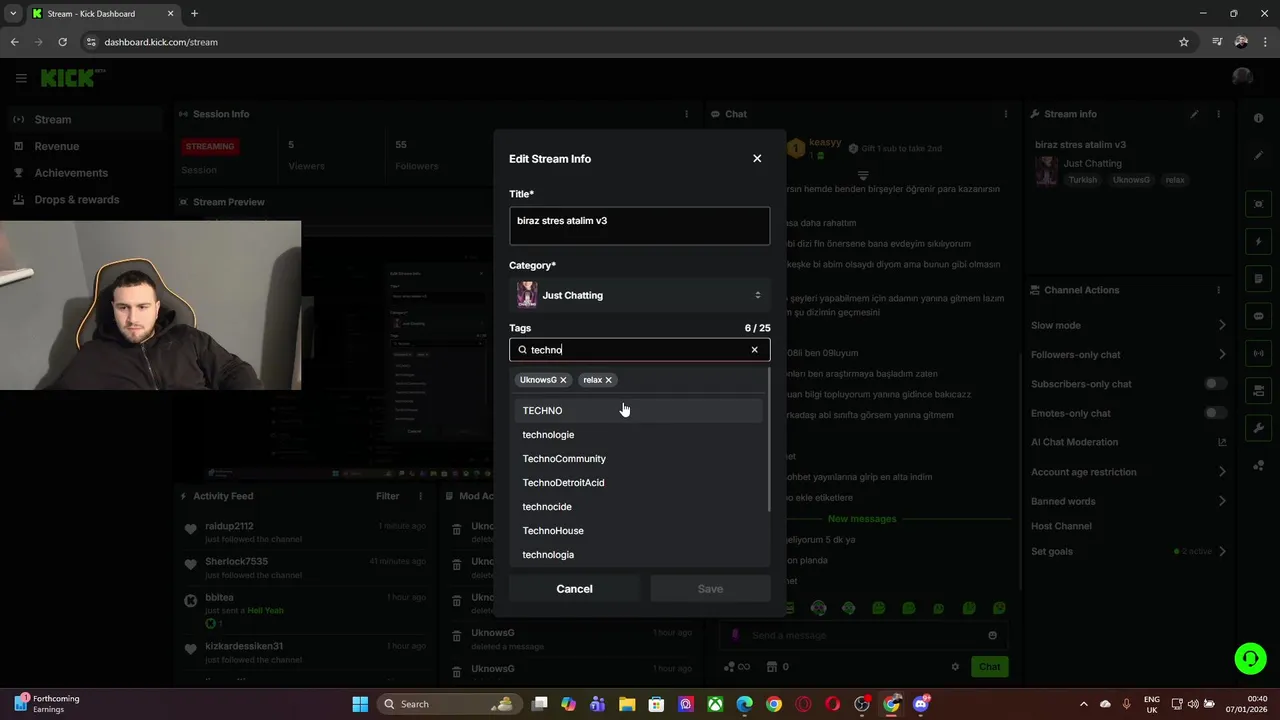Click the stream Title input field

coord(640,226)
